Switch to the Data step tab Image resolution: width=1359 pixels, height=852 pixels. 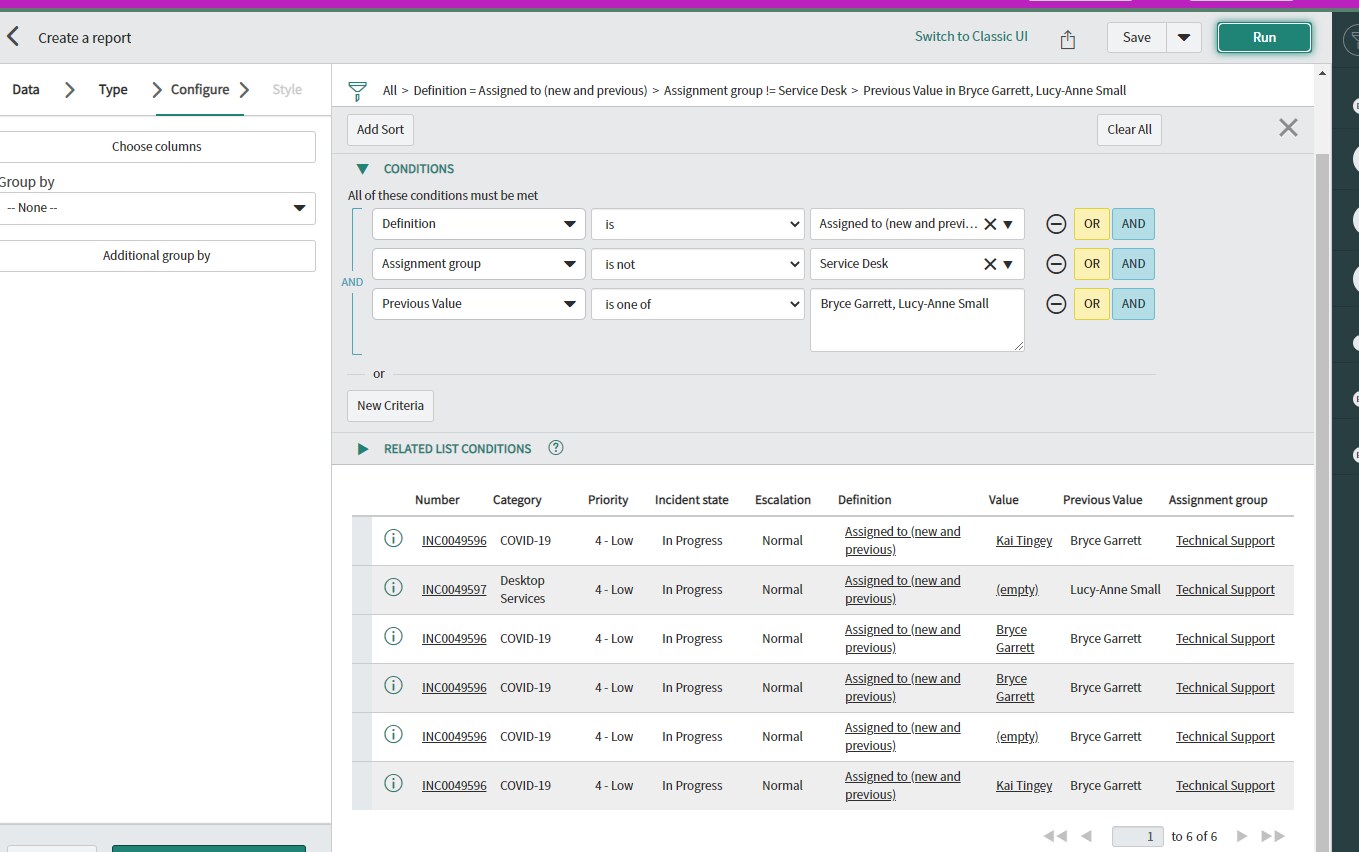[x=26, y=90]
